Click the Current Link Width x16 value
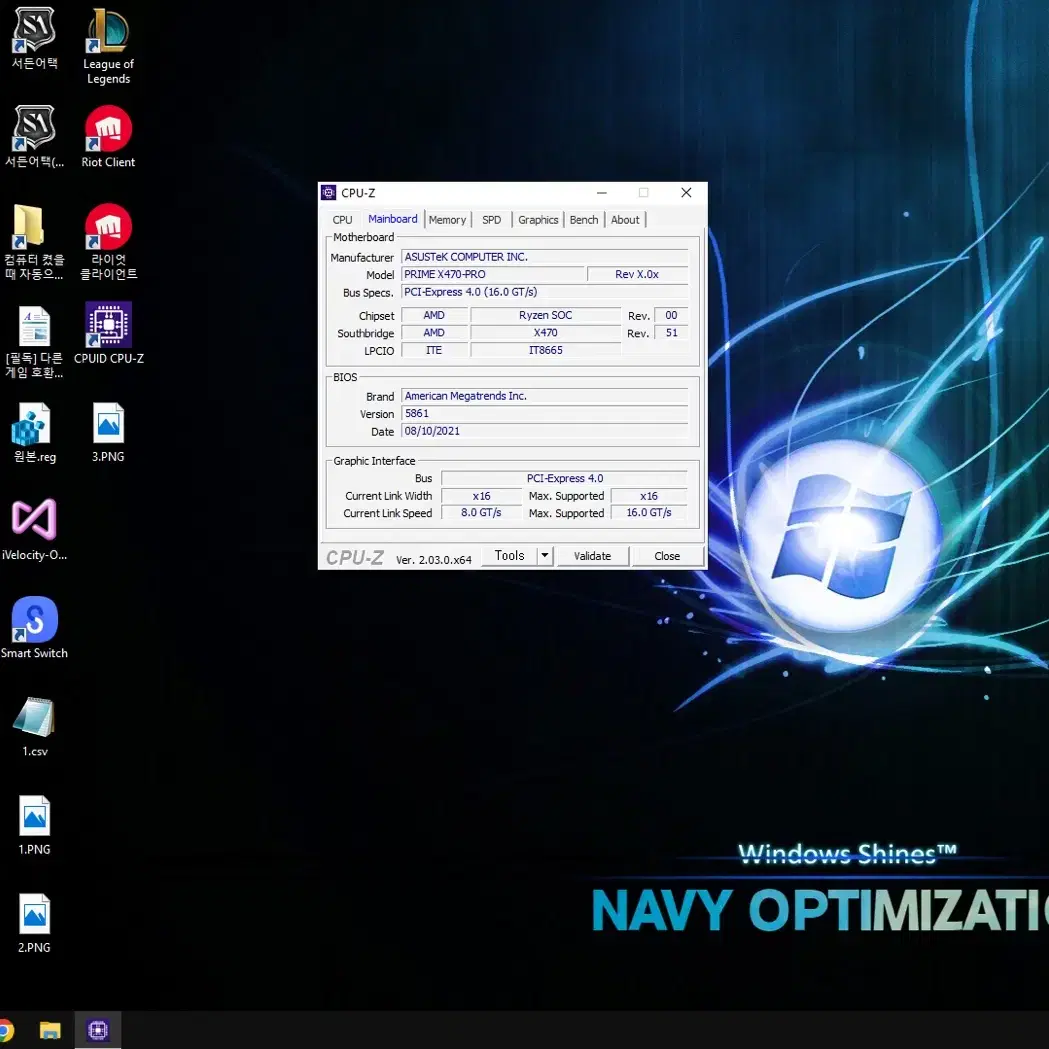This screenshot has height=1049, width=1049. click(482, 496)
